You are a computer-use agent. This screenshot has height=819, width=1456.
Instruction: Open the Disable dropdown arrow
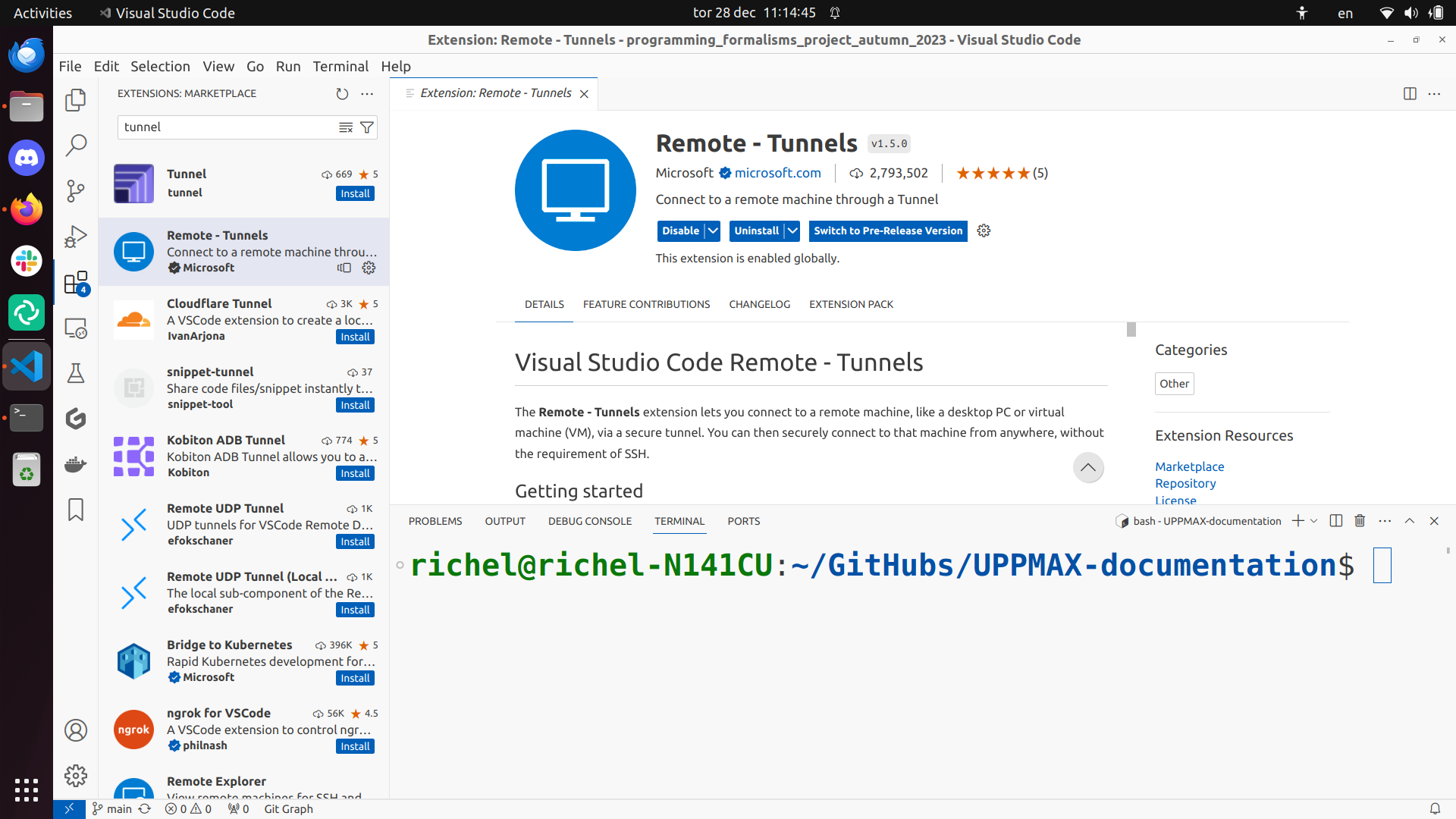[712, 231]
